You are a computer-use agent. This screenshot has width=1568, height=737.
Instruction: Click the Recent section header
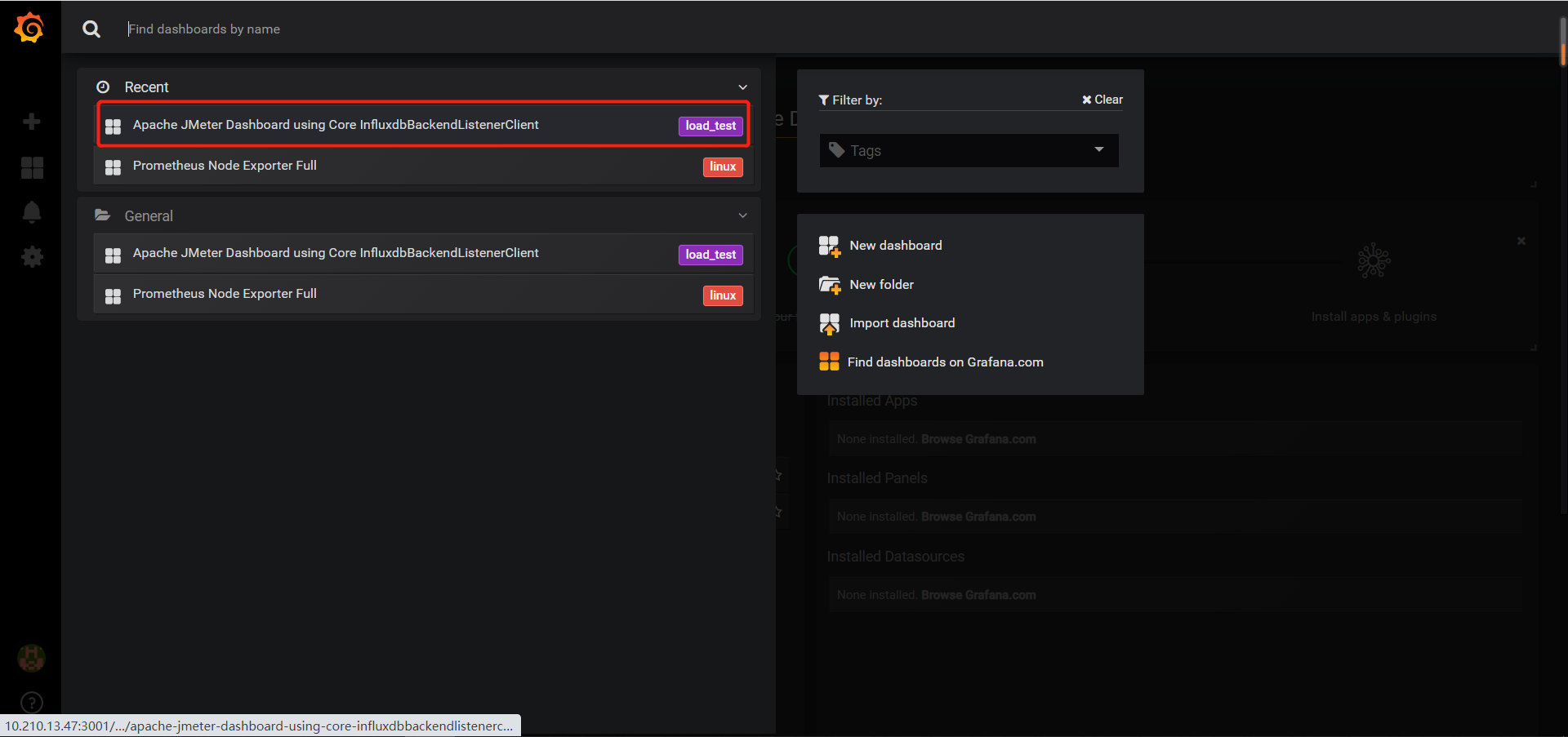click(419, 87)
